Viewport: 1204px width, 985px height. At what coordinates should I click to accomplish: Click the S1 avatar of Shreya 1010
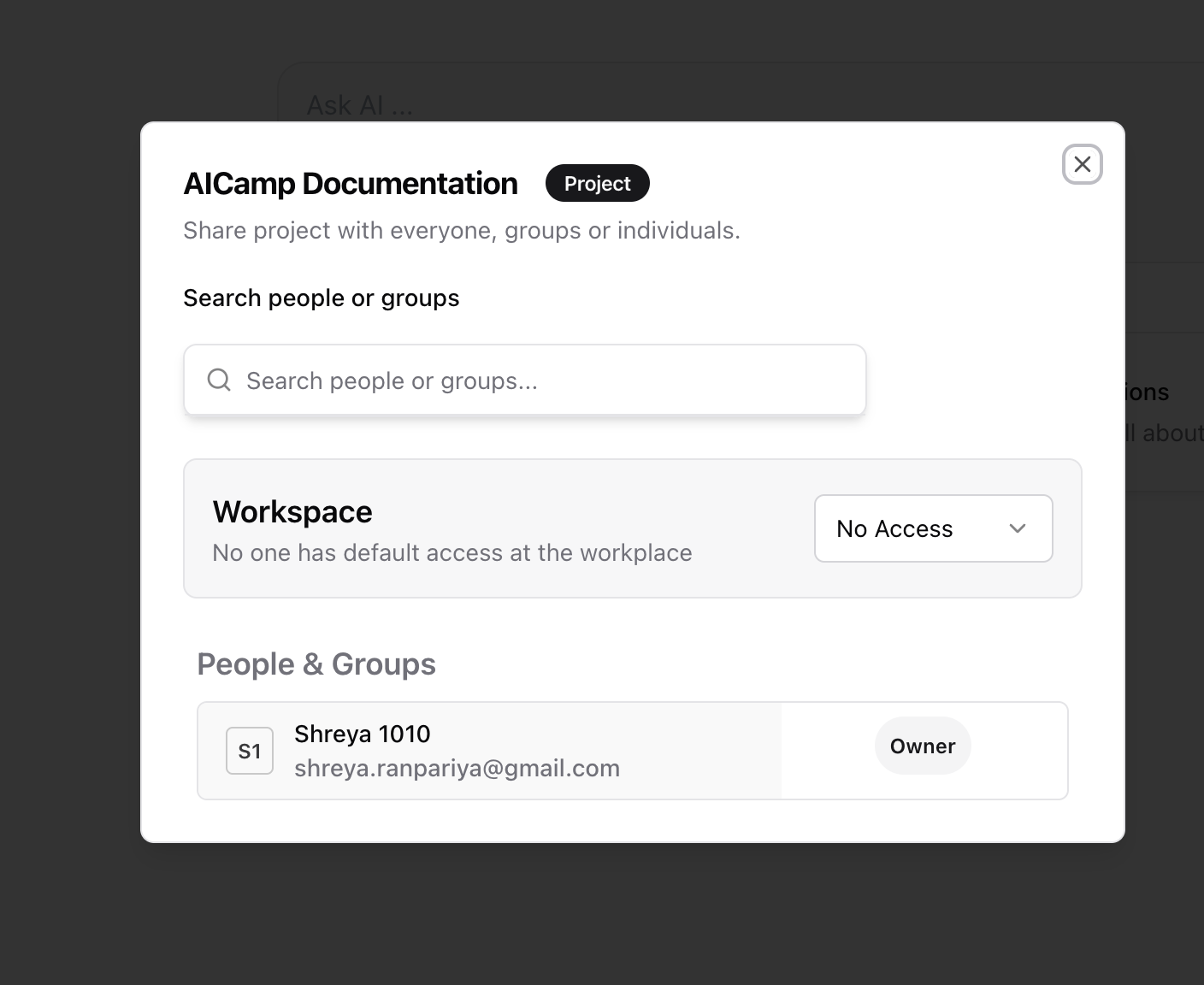(250, 751)
